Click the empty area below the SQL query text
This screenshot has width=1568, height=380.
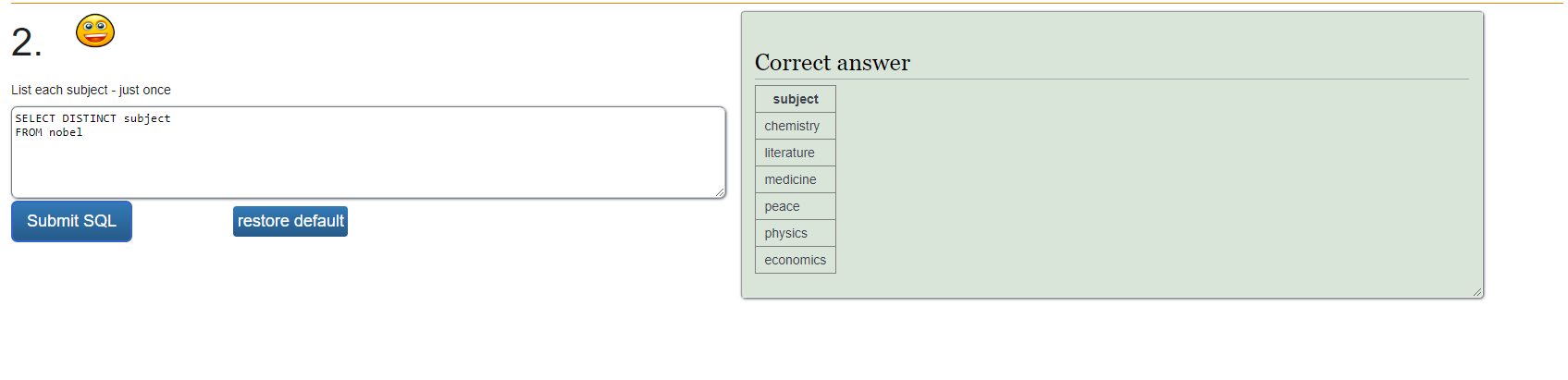pyautogui.click(x=368, y=171)
